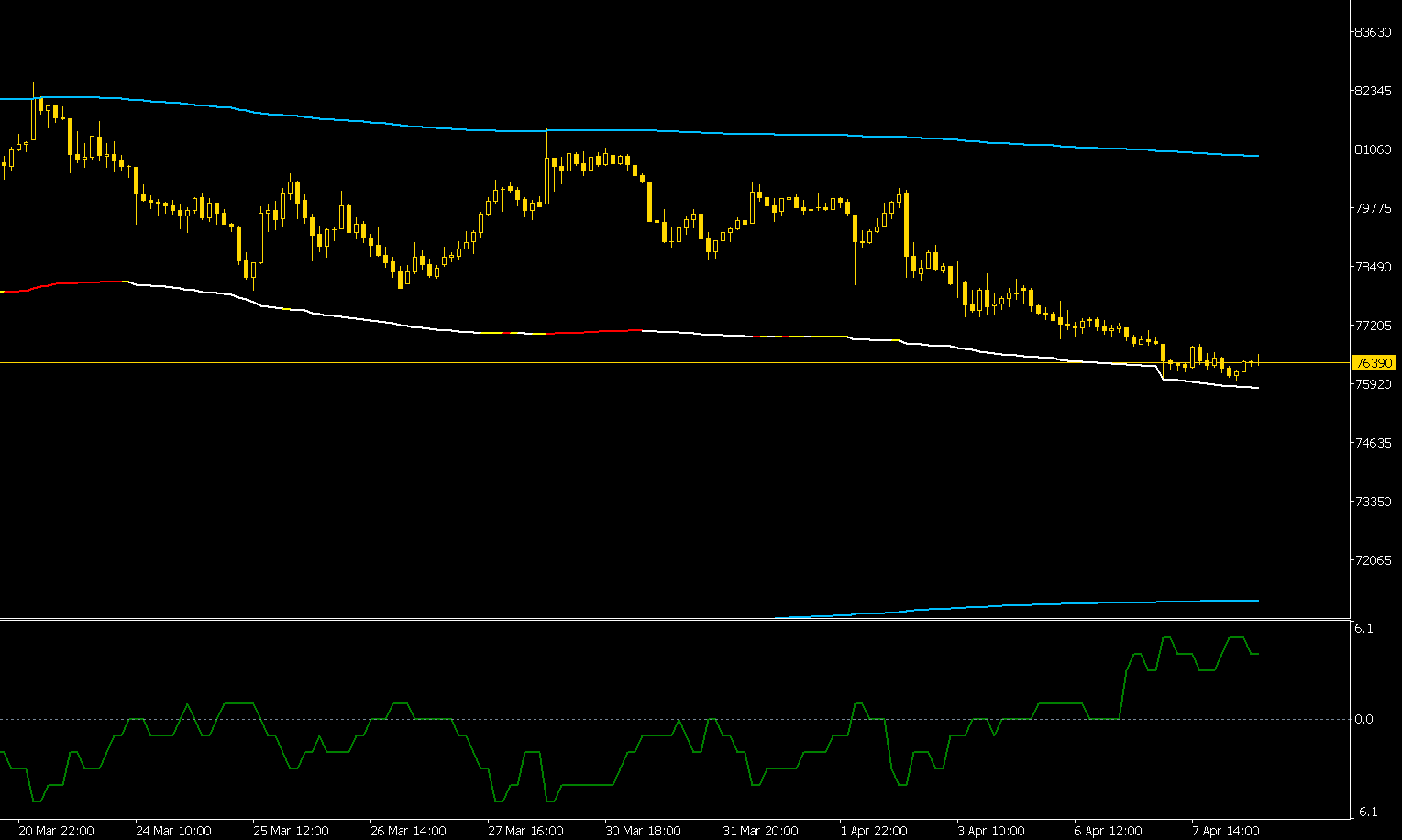Click the 6.1 indicator scale label

click(1363, 628)
